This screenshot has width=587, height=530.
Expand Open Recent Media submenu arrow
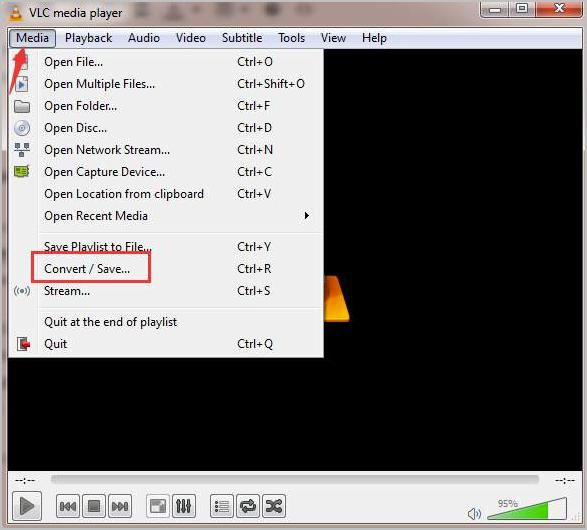coord(307,216)
